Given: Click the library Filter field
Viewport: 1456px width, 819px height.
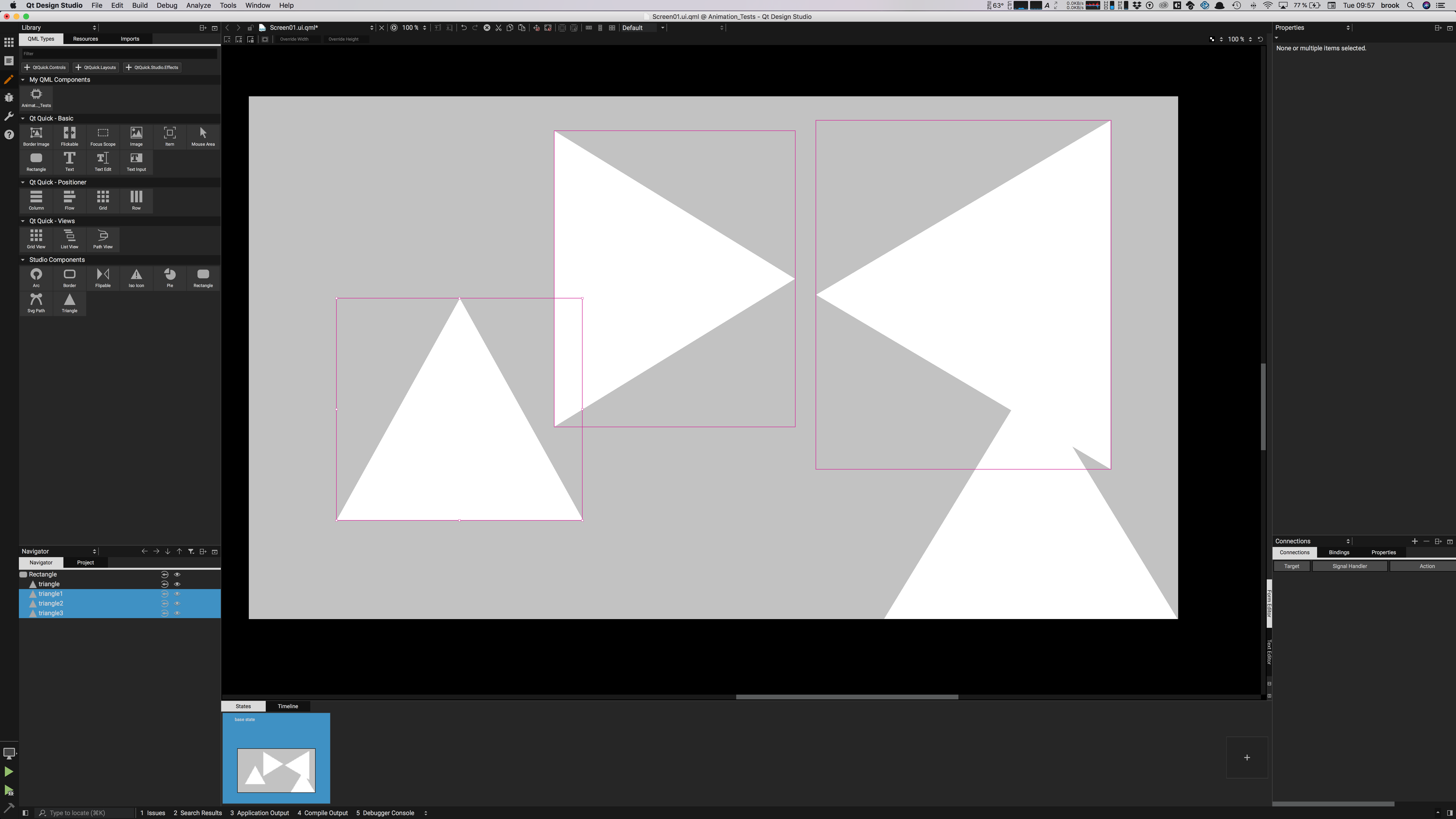Looking at the screenshot, I should (x=119, y=54).
